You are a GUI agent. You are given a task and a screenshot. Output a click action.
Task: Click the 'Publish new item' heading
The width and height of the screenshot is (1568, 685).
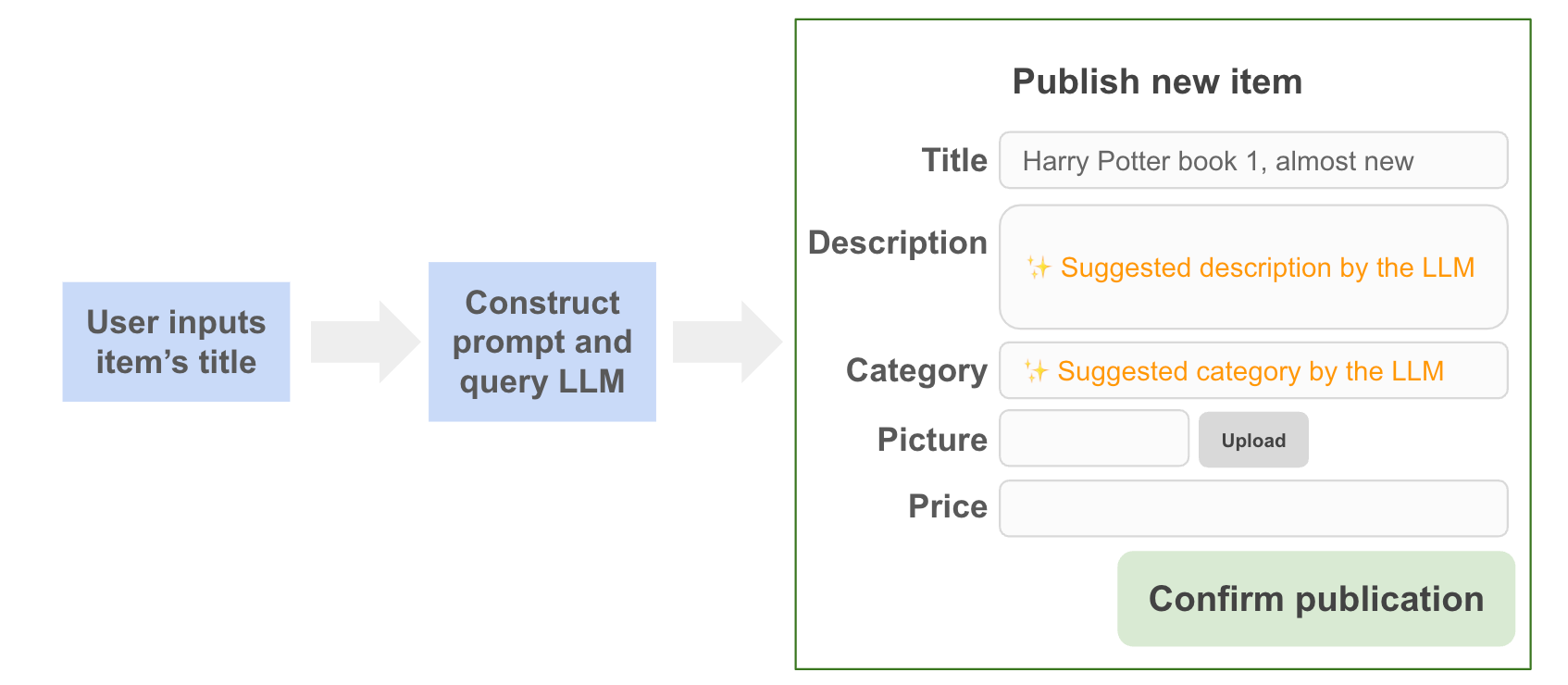(1157, 81)
